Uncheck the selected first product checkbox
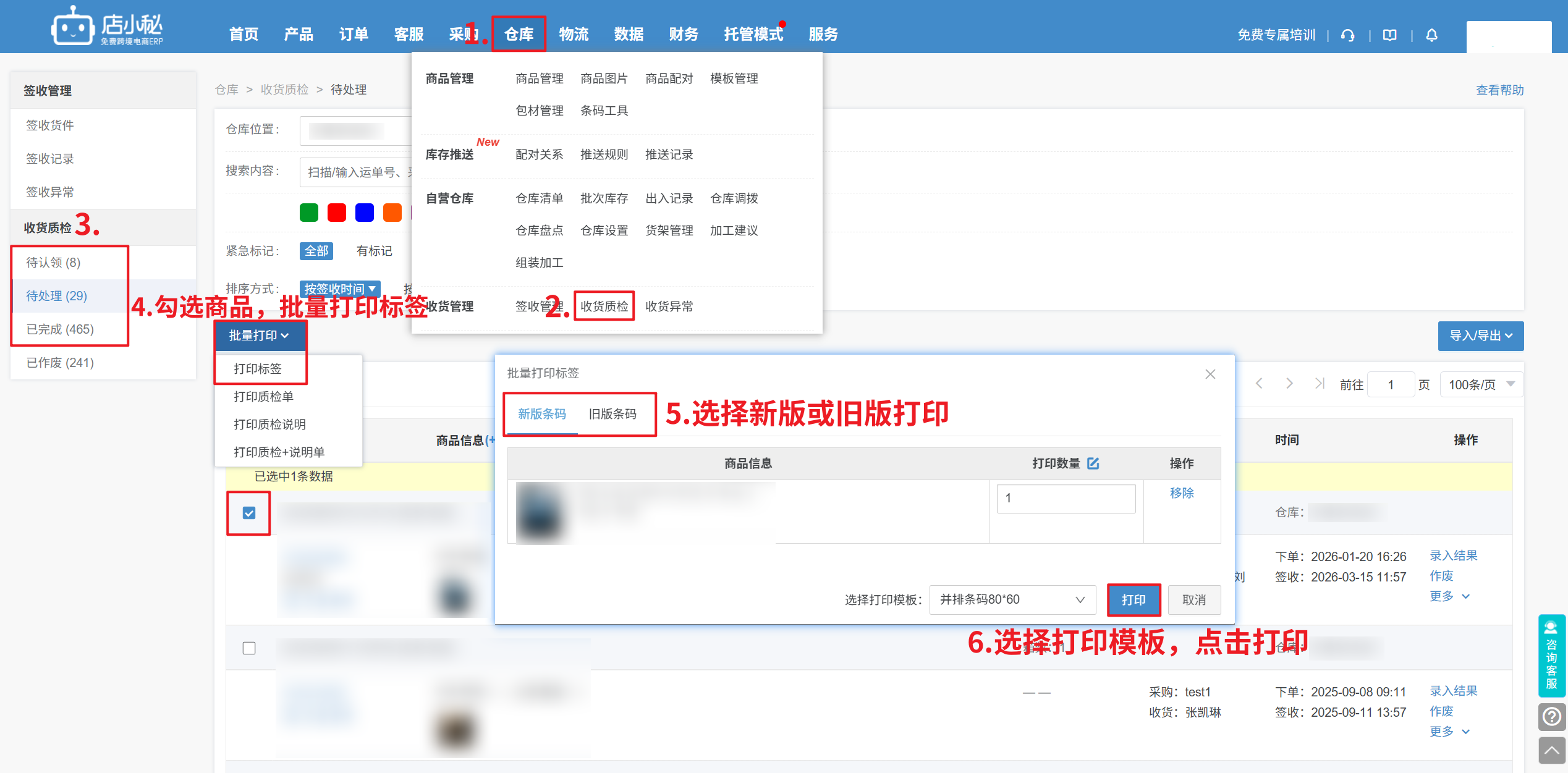The height and width of the screenshot is (773, 1568). [249, 513]
